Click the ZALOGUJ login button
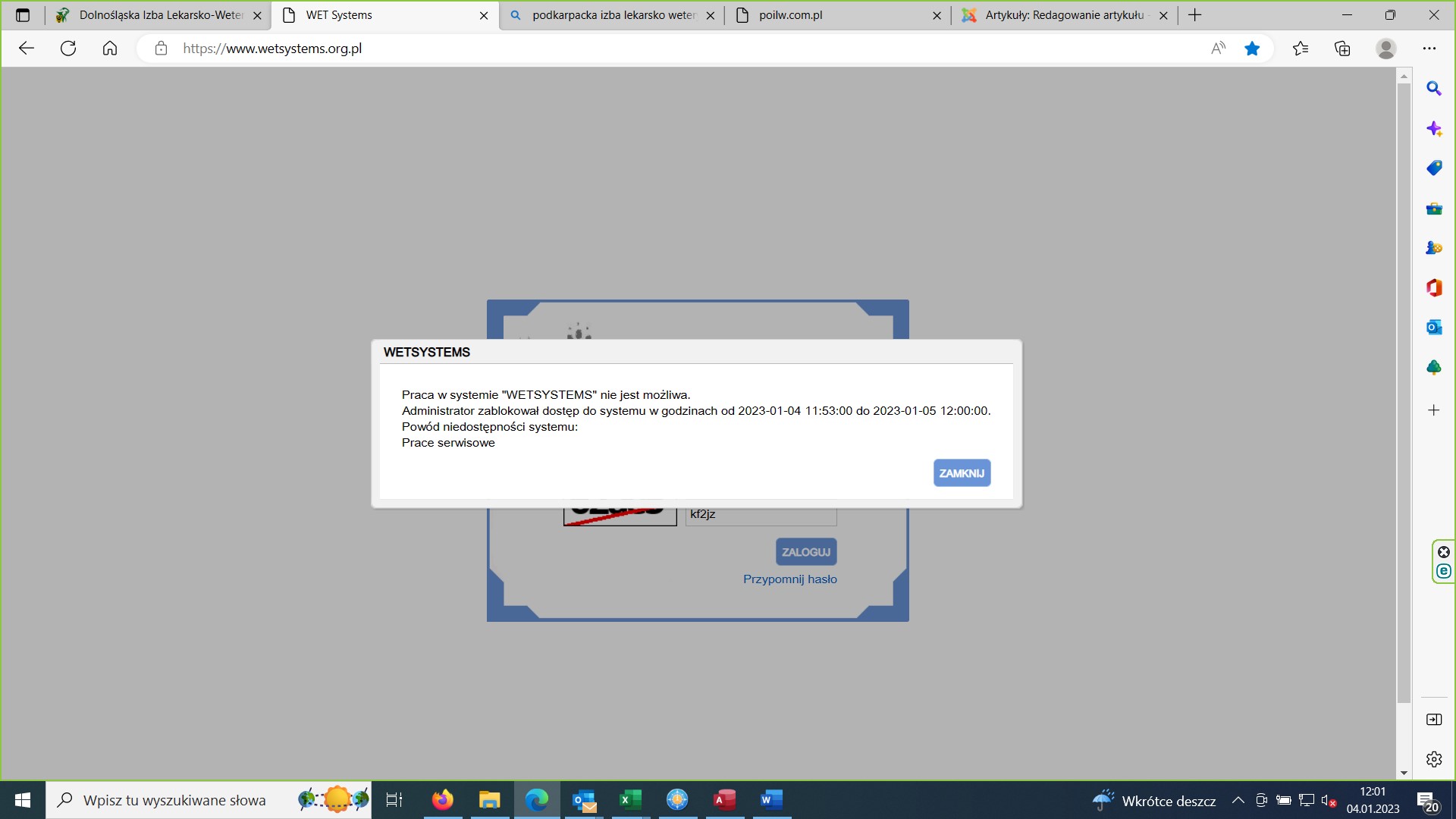The image size is (1456, 819). coord(806,552)
